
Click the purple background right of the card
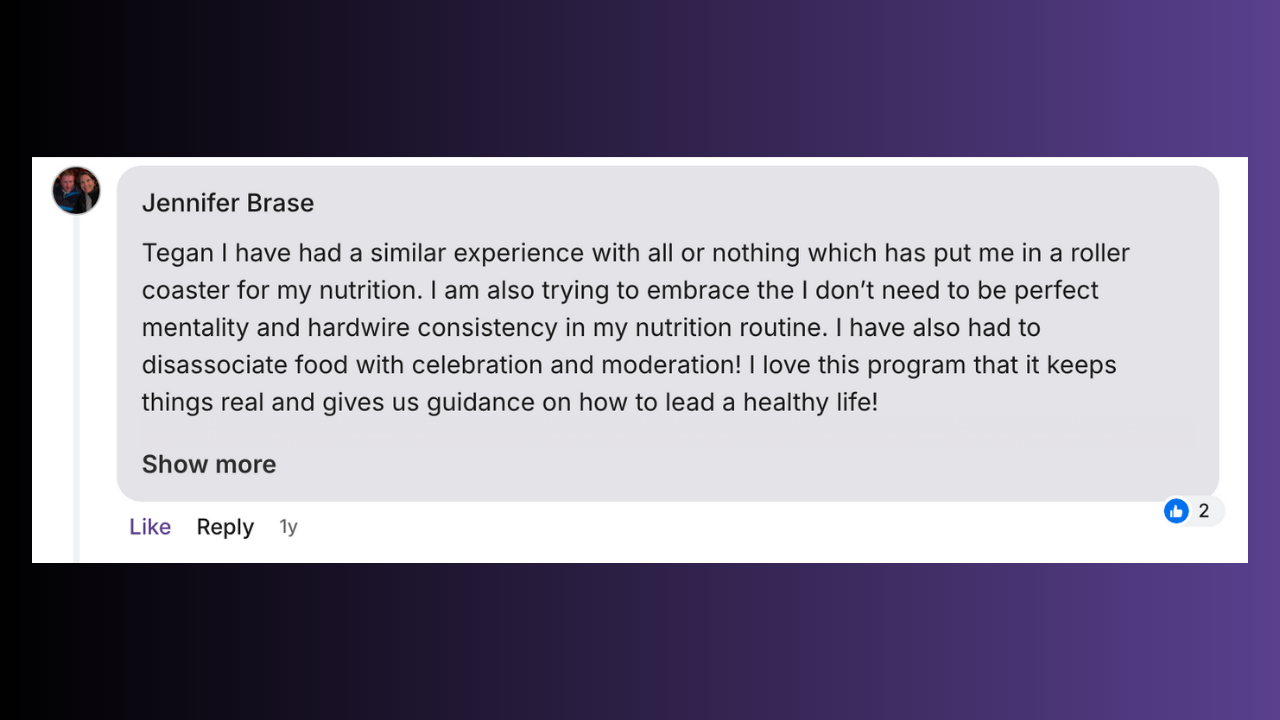tap(1263, 360)
